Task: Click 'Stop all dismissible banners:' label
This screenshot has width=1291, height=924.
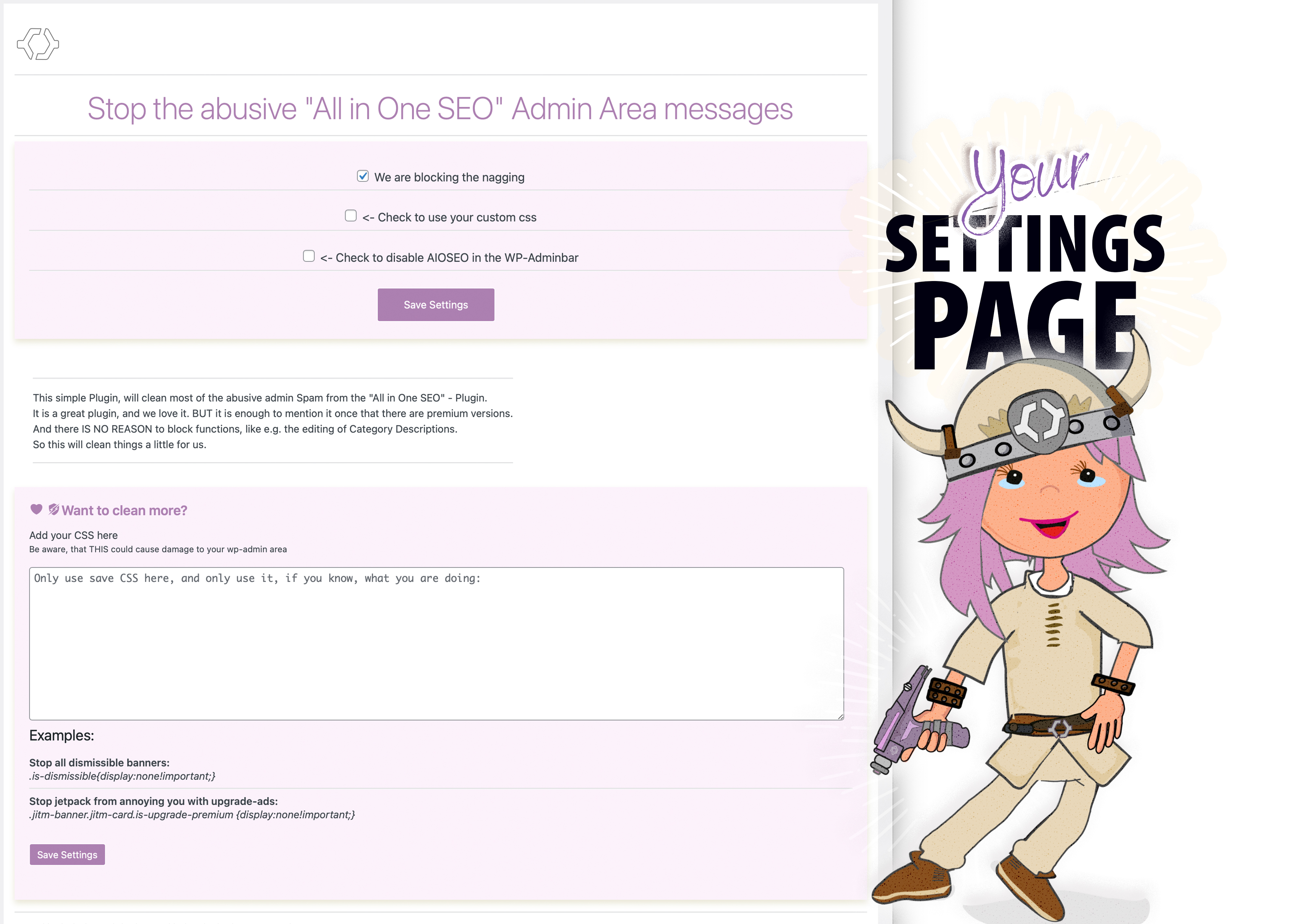Action: (99, 763)
